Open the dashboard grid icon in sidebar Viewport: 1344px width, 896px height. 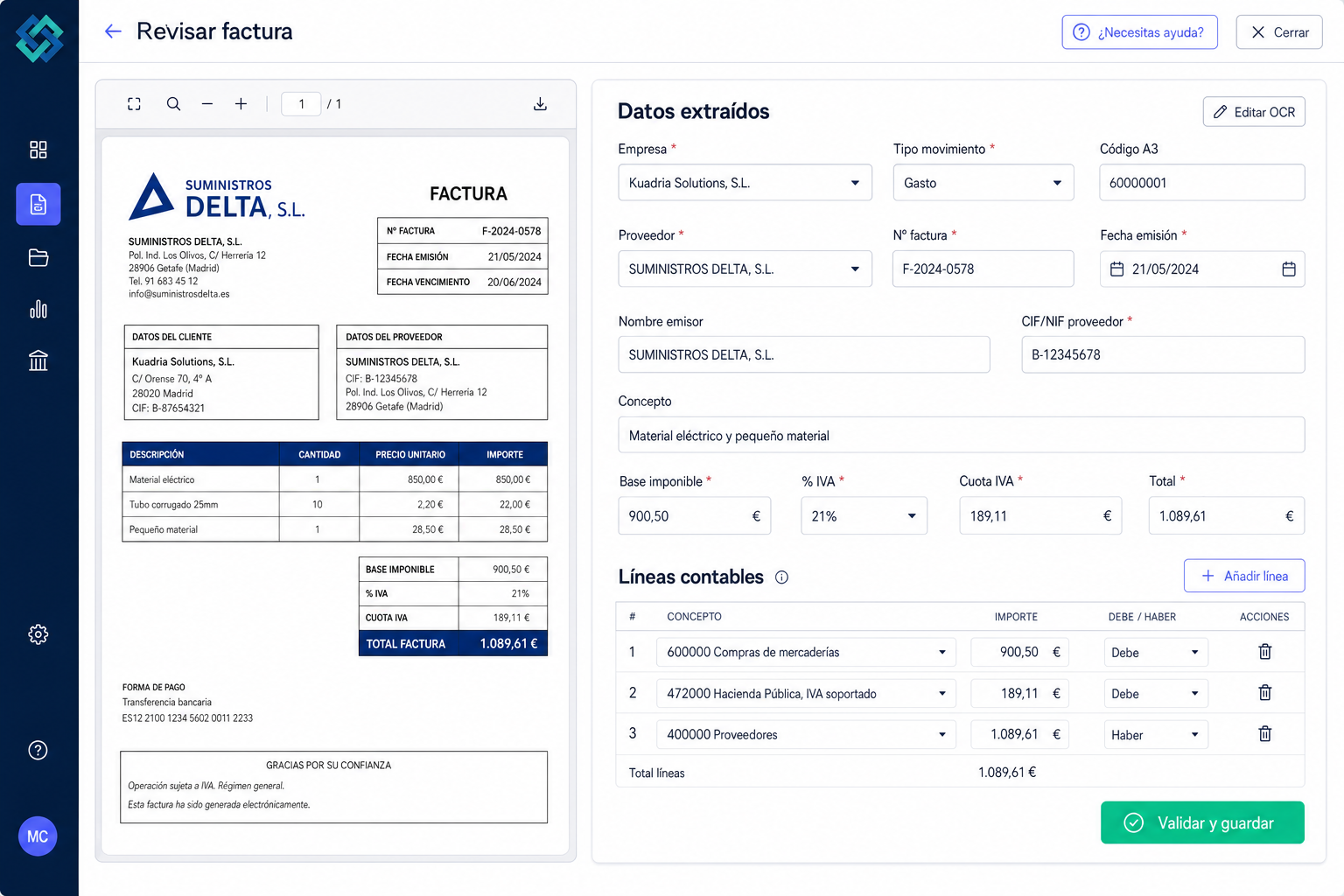tap(38, 150)
